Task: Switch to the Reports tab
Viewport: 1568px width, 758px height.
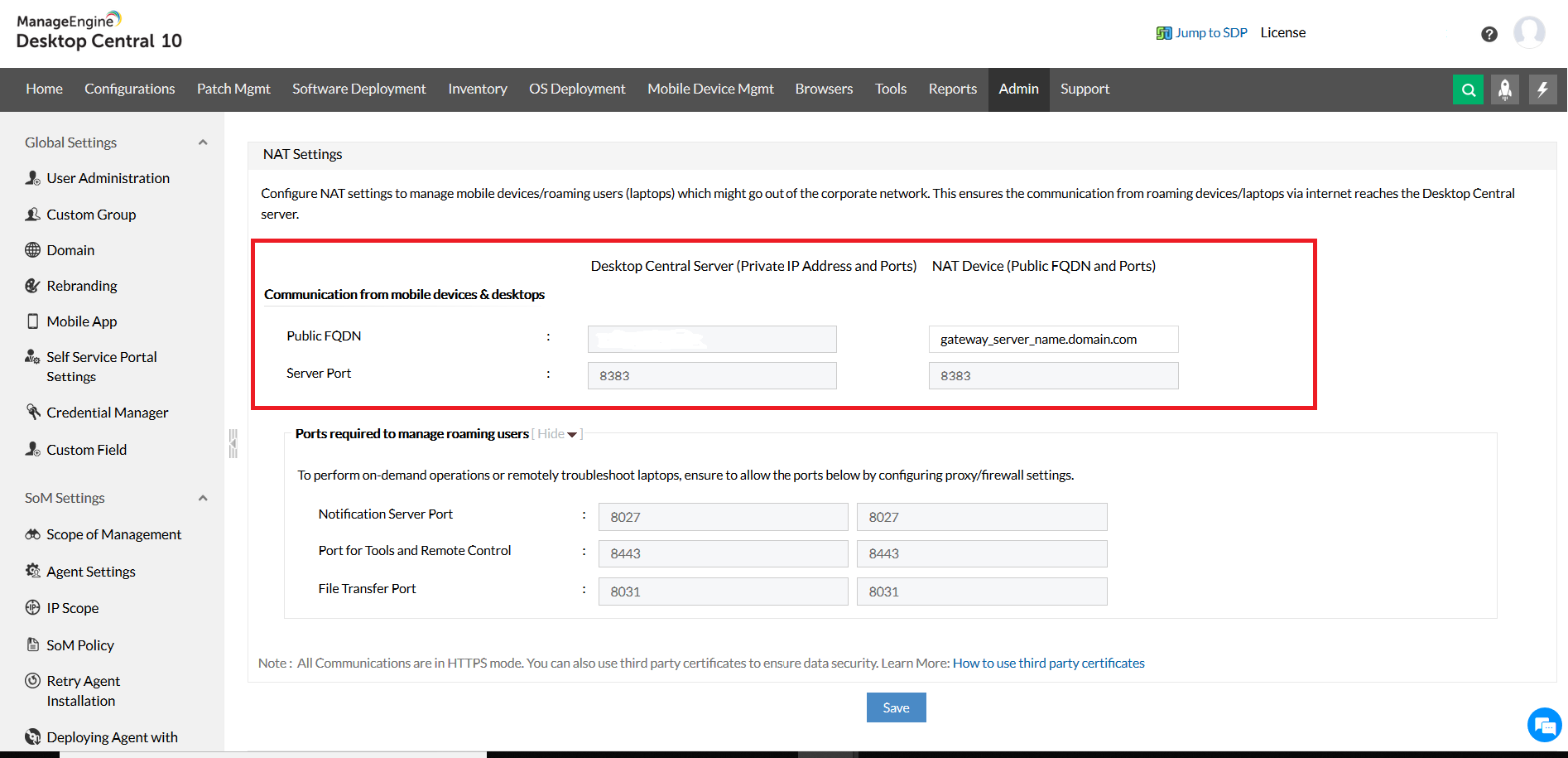Action: pyautogui.click(x=952, y=89)
